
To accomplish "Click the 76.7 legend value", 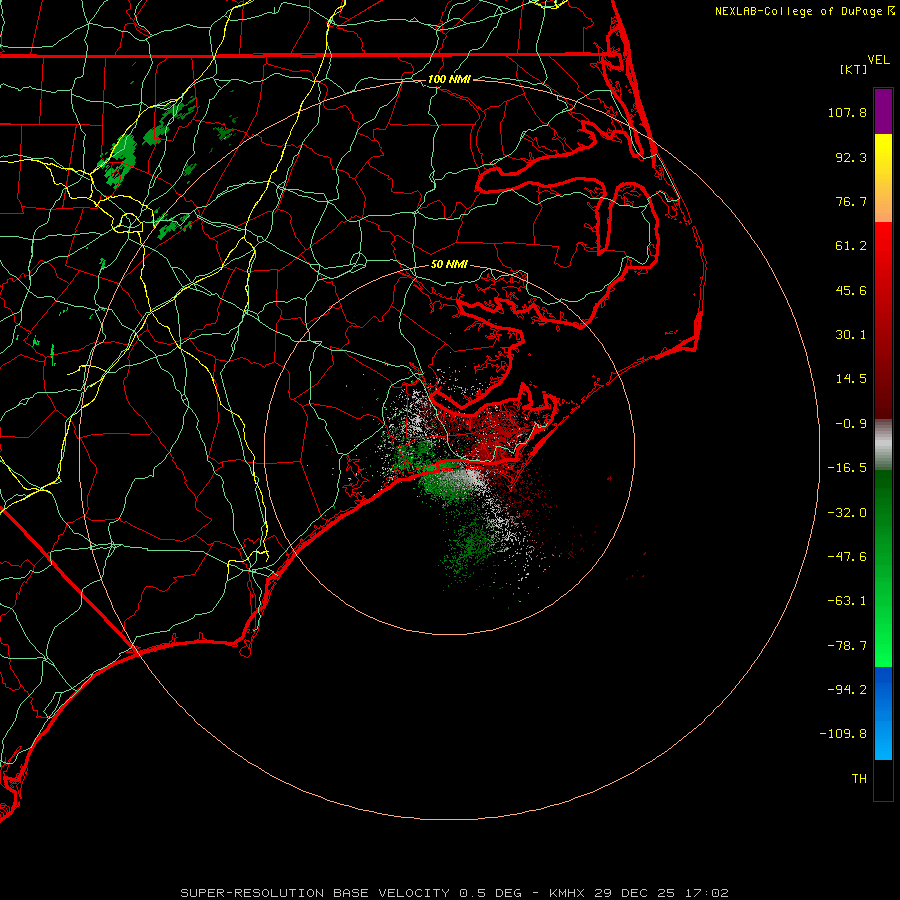I will point(851,201).
